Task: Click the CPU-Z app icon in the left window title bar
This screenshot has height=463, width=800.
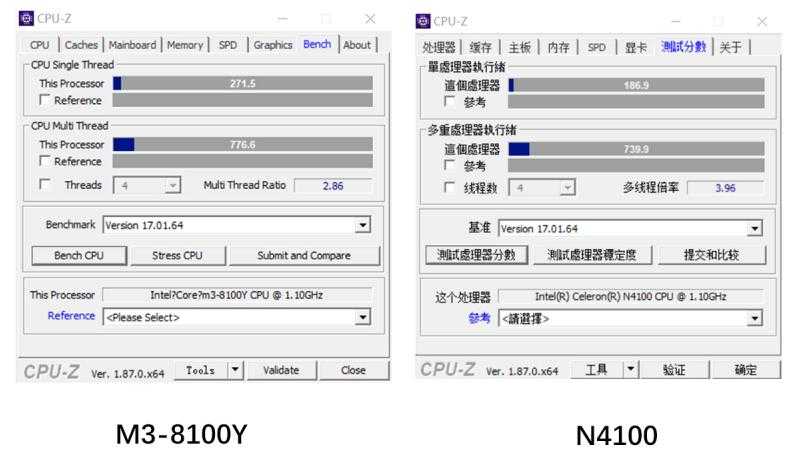Action: [x=26, y=18]
